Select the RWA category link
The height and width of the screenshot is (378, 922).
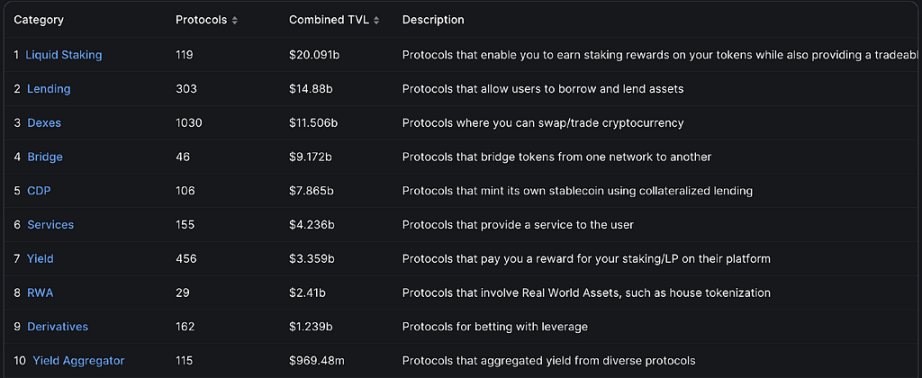[x=40, y=293]
